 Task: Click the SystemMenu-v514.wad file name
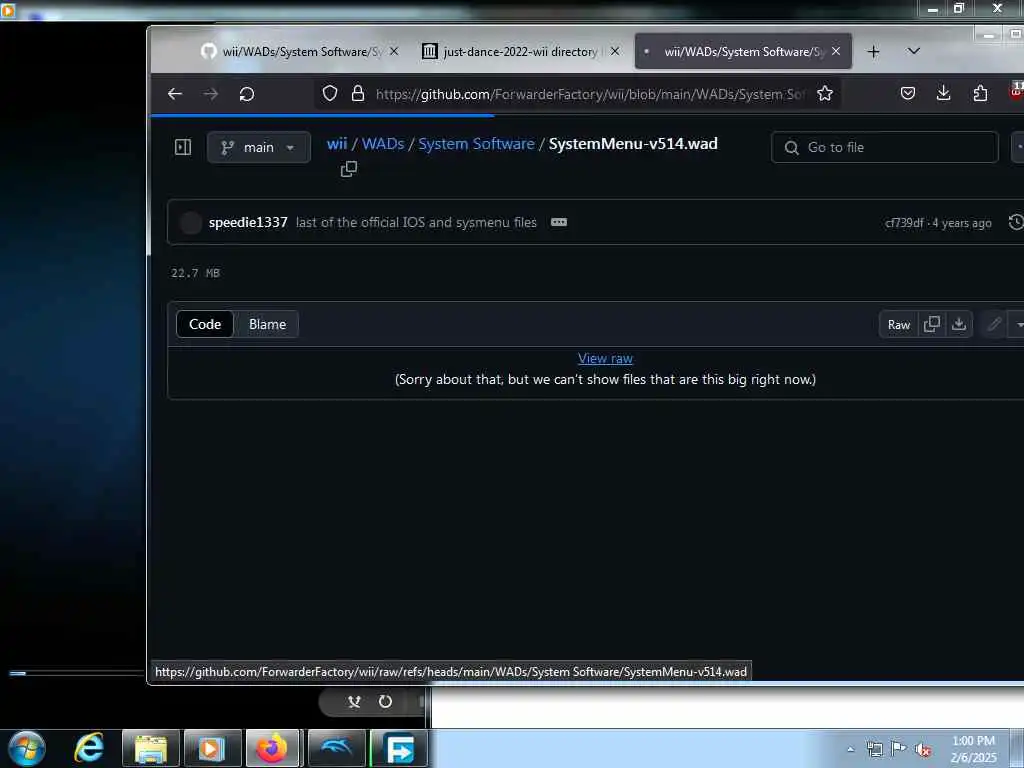pos(633,144)
